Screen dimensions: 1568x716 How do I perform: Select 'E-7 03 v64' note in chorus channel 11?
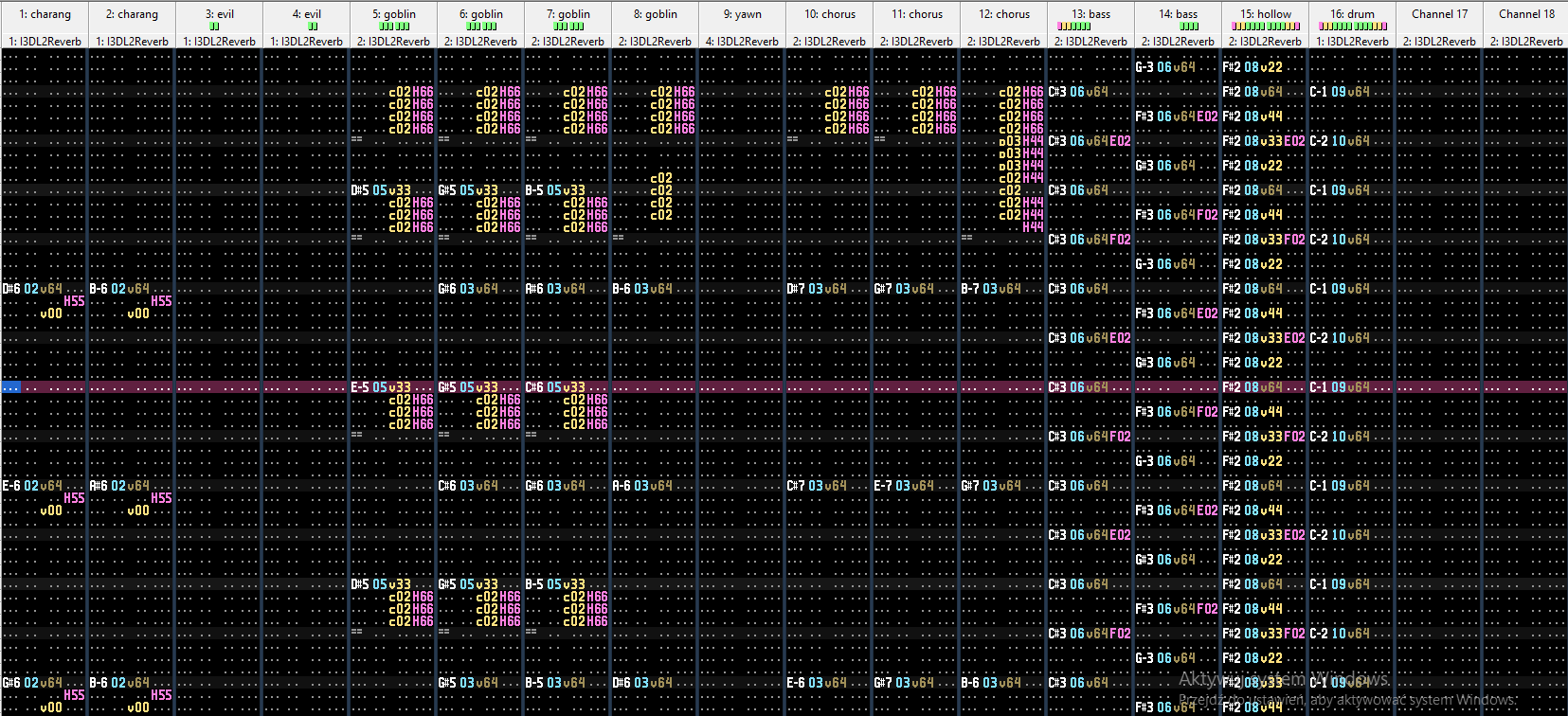(904, 486)
